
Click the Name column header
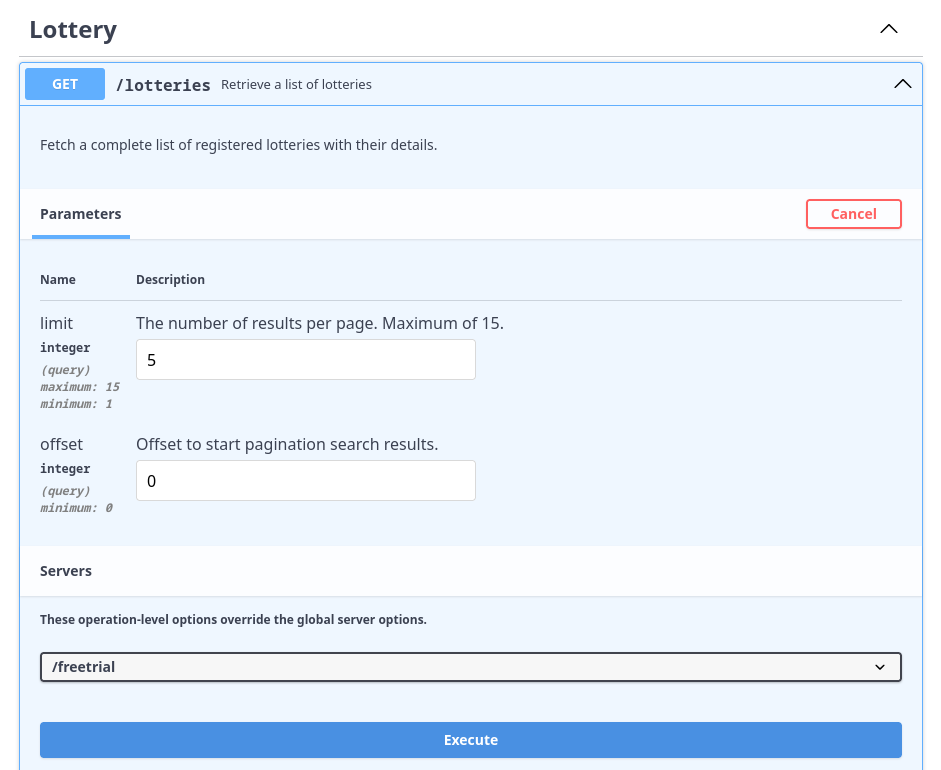[x=58, y=280]
